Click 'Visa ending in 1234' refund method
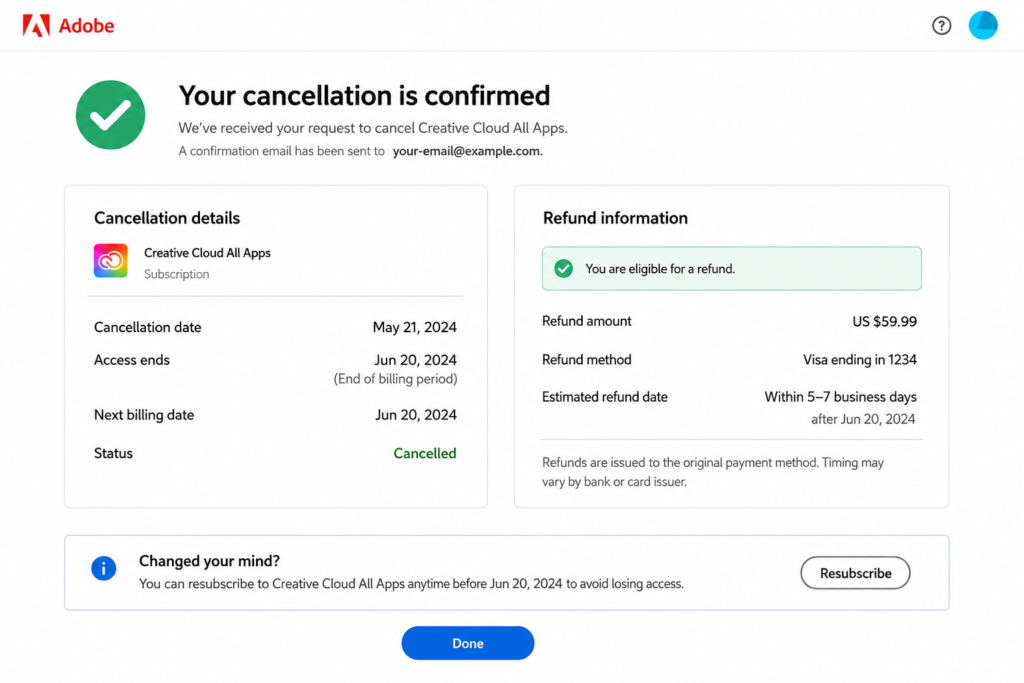Screen dimensions: 1024x683 tap(859, 360)
